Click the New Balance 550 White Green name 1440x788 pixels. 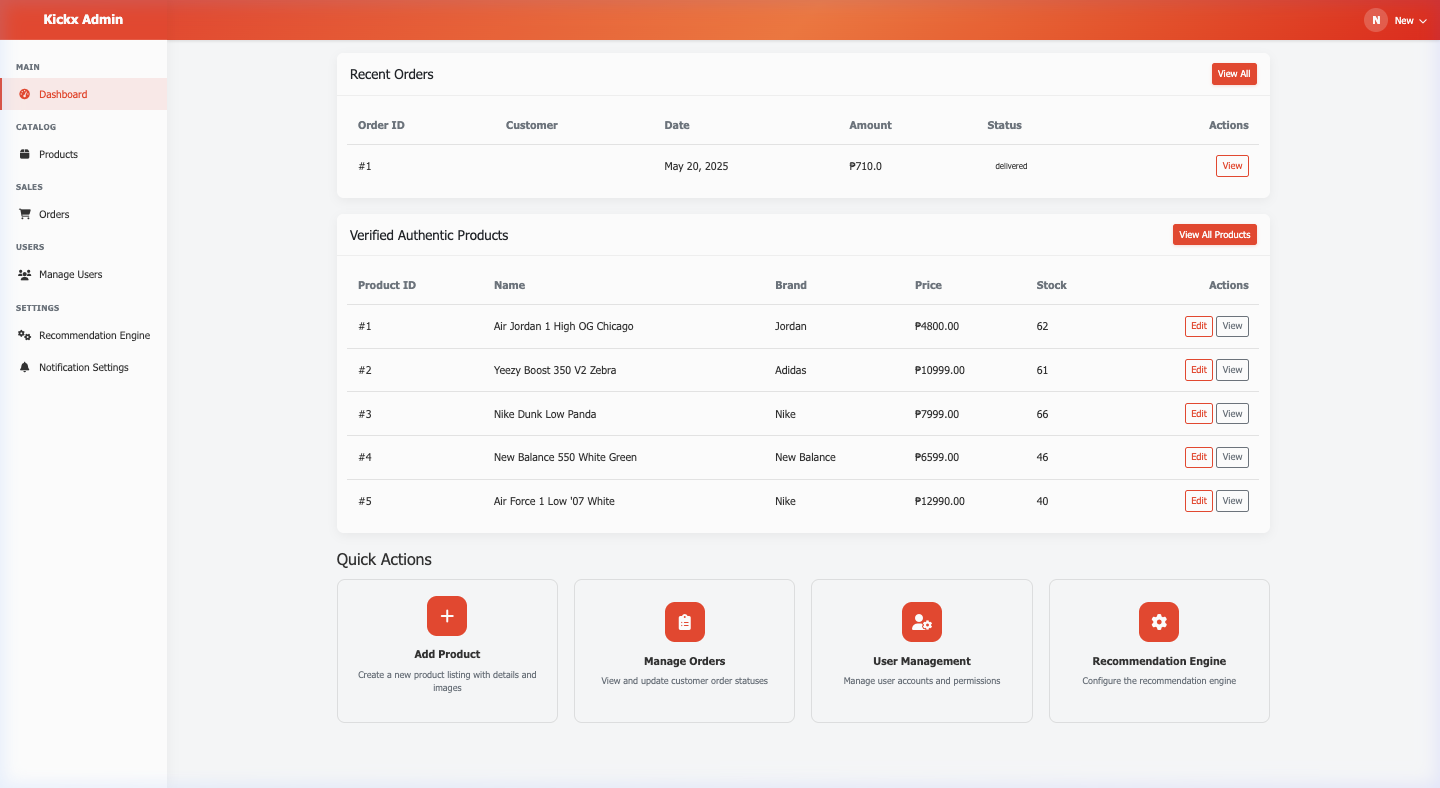(565, 457)
